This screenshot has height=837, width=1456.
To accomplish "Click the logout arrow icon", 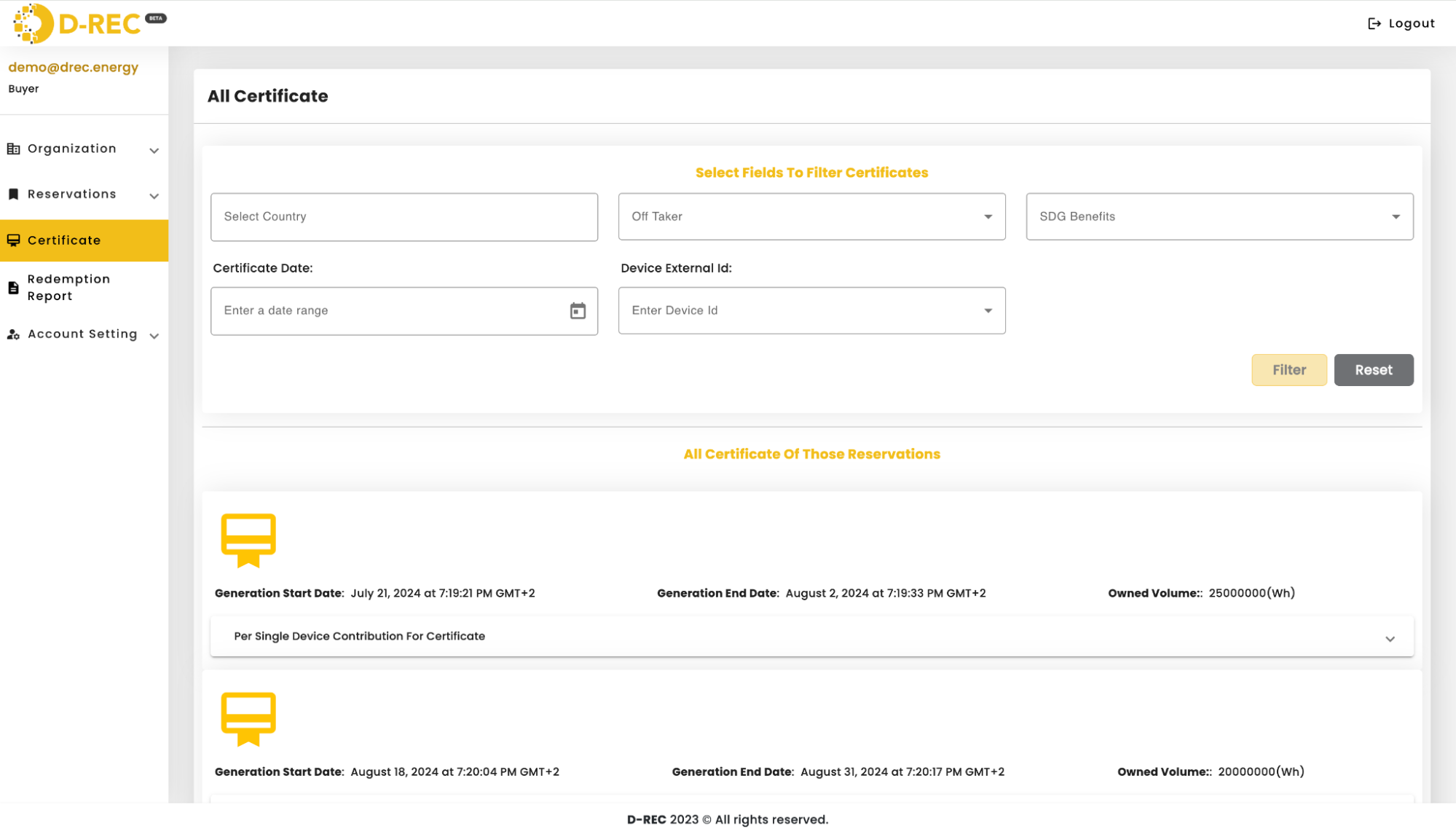I will (1374, 23).
